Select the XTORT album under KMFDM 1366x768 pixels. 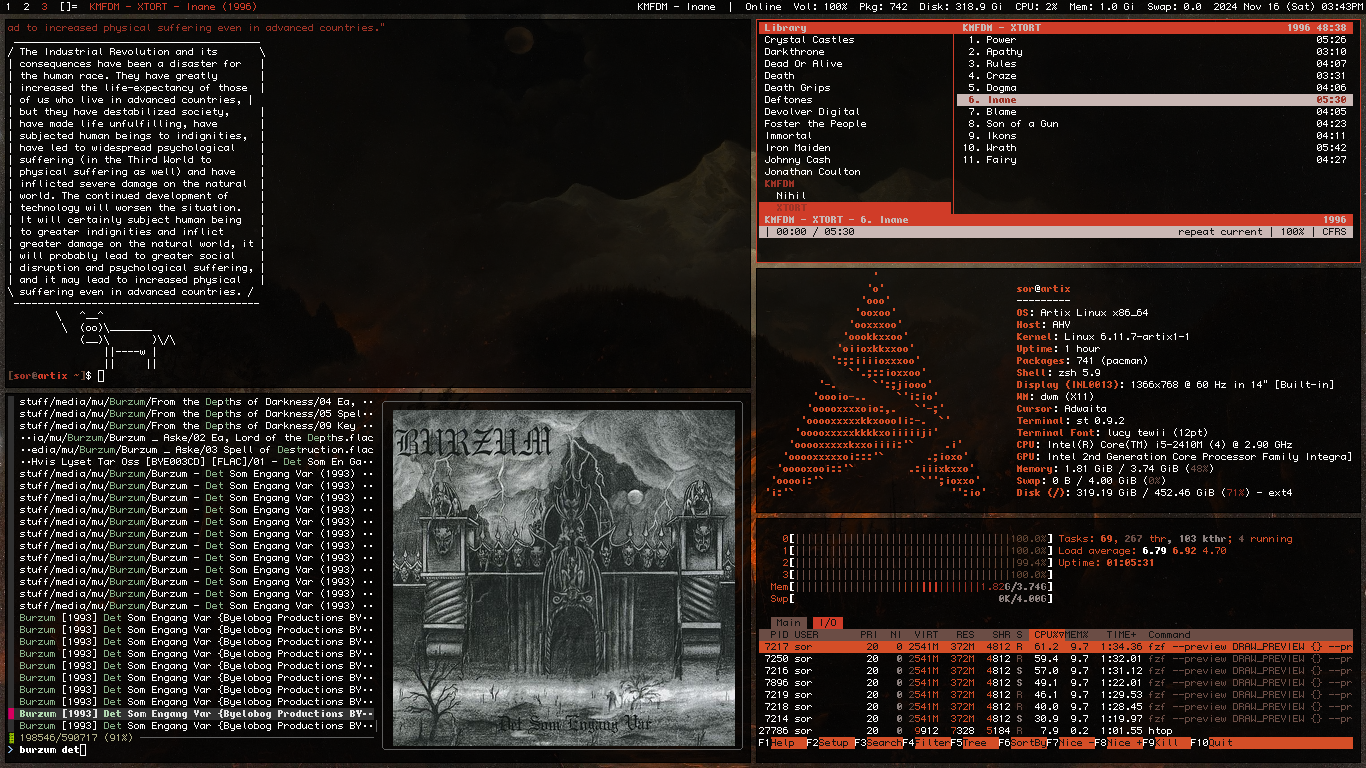[x=855, y=208]
